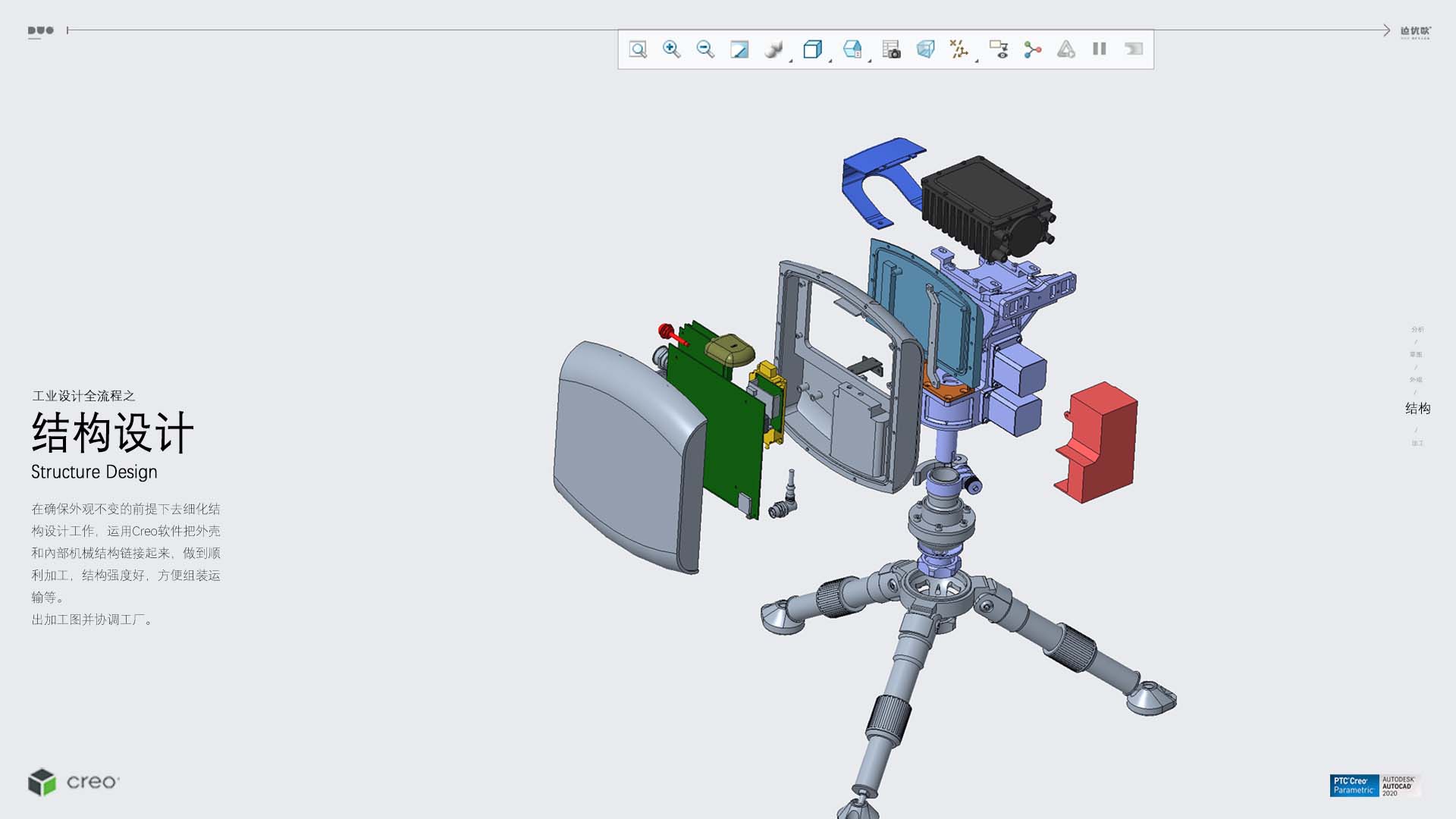The width and height of the screenshot is (1456, 819).
Task: Click the Zoom Out magnifier icon
Action: coord(705,49)
